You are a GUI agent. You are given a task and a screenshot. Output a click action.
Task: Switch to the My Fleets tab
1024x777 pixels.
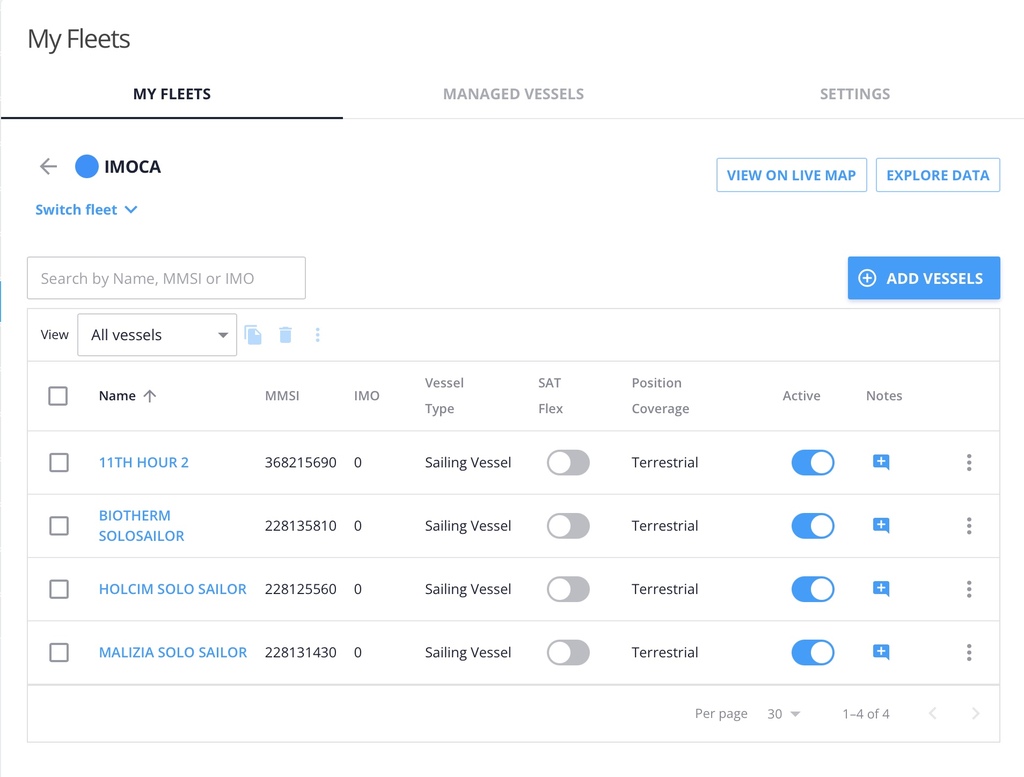click(172, 94)
